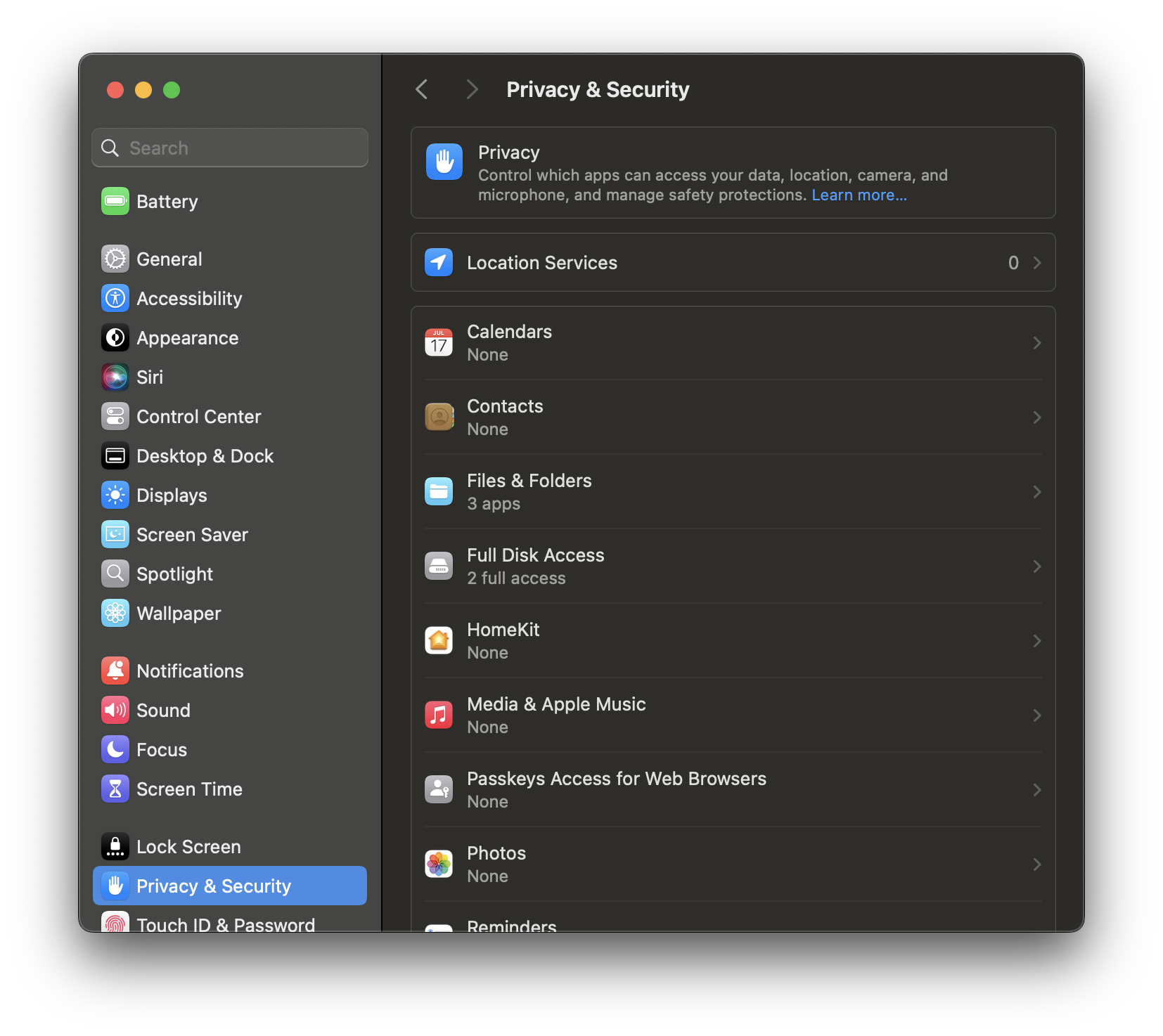This screenshot has width=1163, height=1036.
Task: Open Notifications from the sidebar
Action: 190,671
